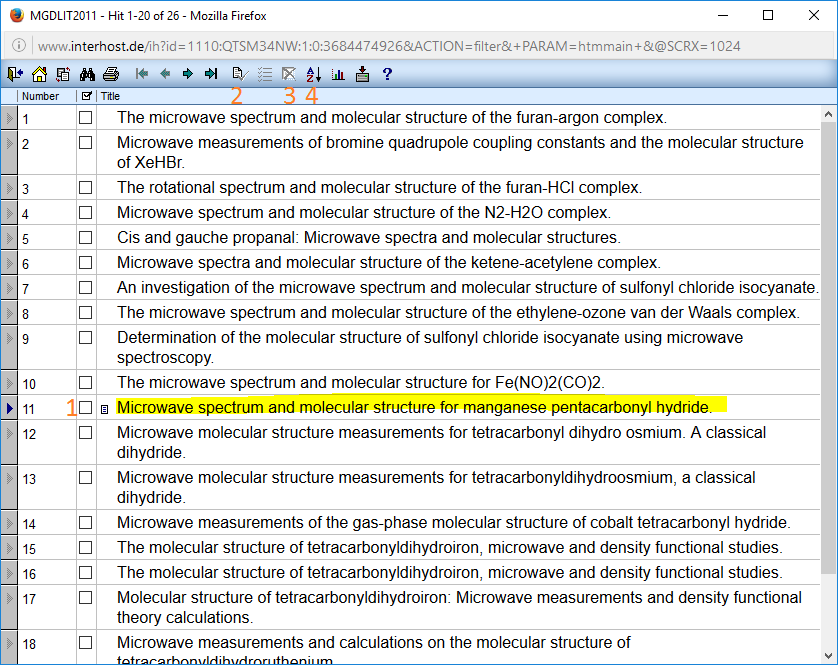This screenshot has width=838, height=665.
Task: Check the box for hit number 13
Action: pyautogui.click(x=86, y=477)
